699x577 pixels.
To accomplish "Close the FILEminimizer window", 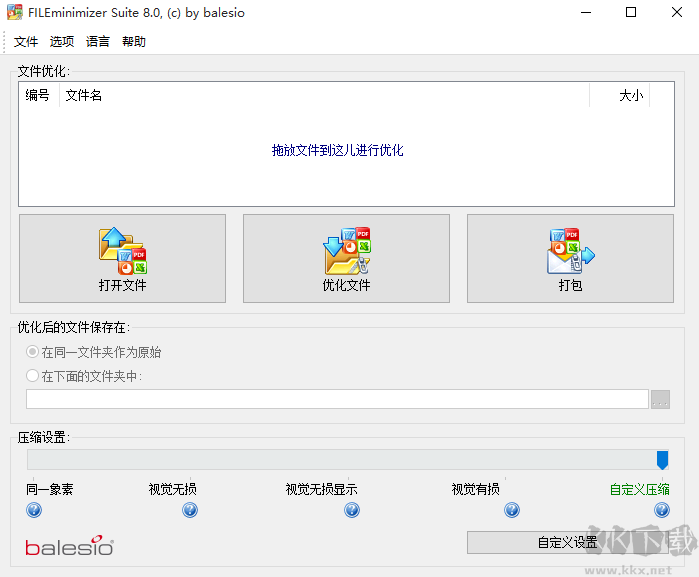I will (x=677, y=12).
